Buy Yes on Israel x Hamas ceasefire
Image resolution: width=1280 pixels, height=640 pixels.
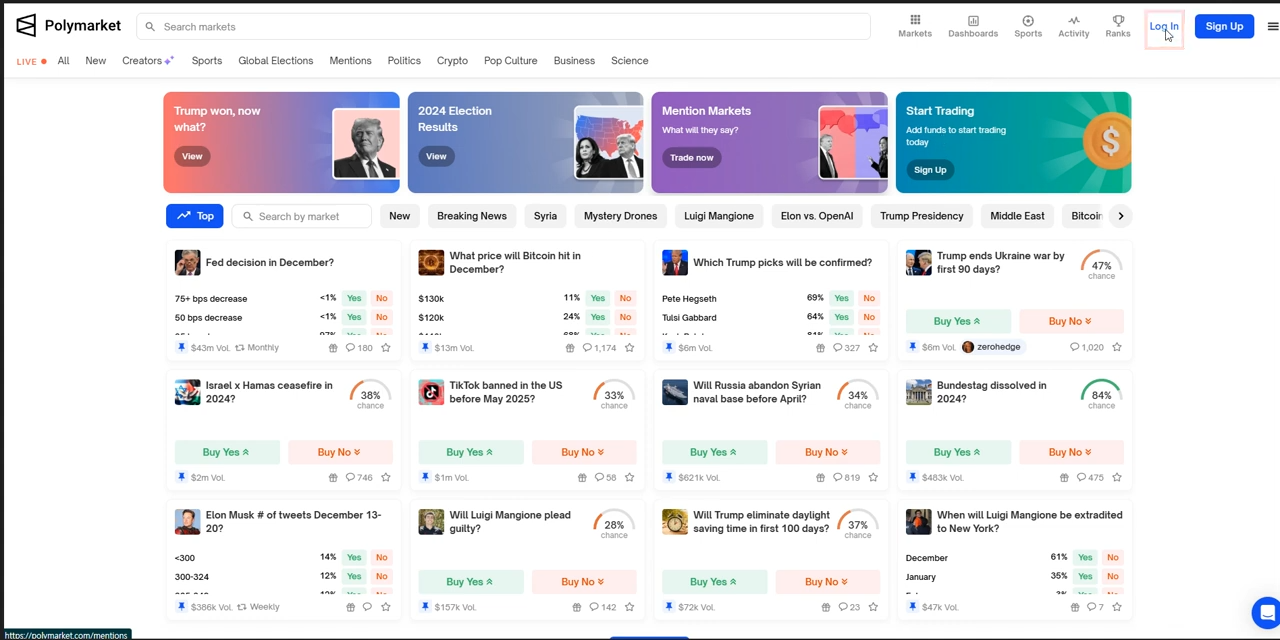point(226,452)
